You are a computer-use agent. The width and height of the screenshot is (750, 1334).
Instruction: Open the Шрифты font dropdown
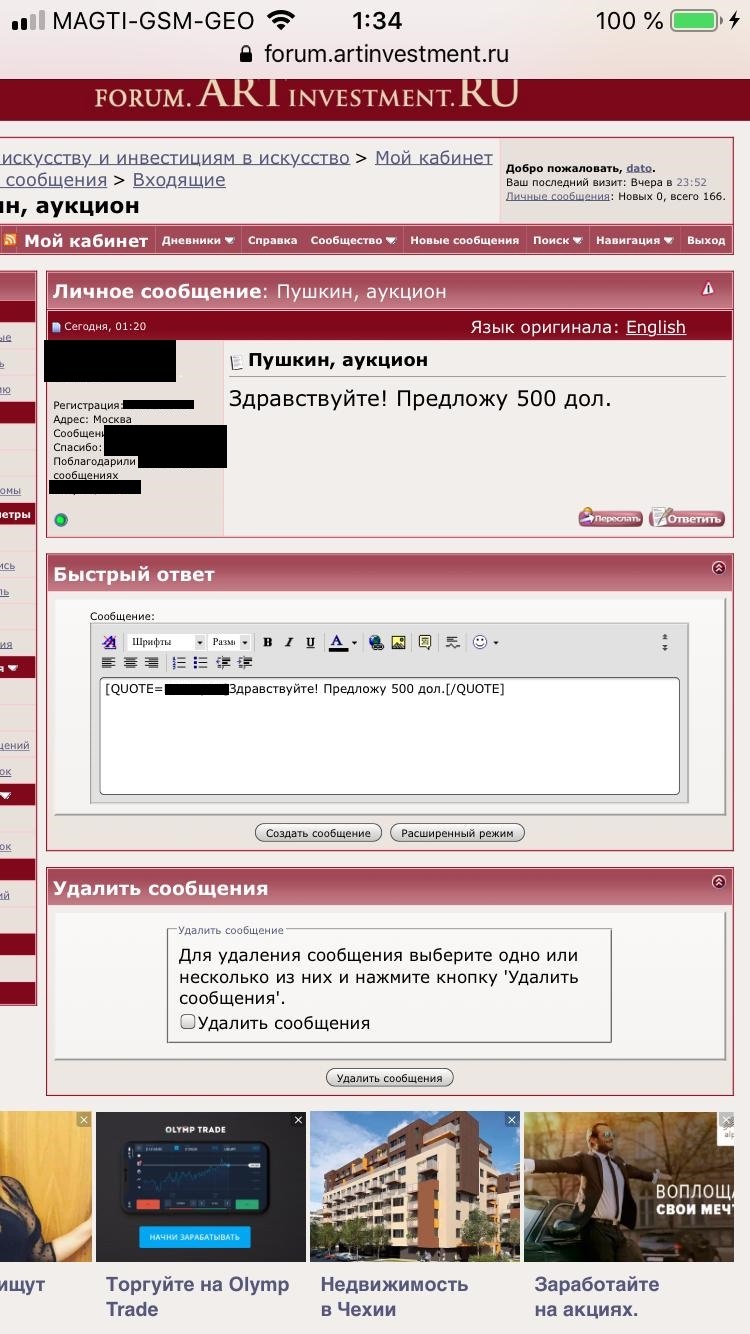pos(167,642)
